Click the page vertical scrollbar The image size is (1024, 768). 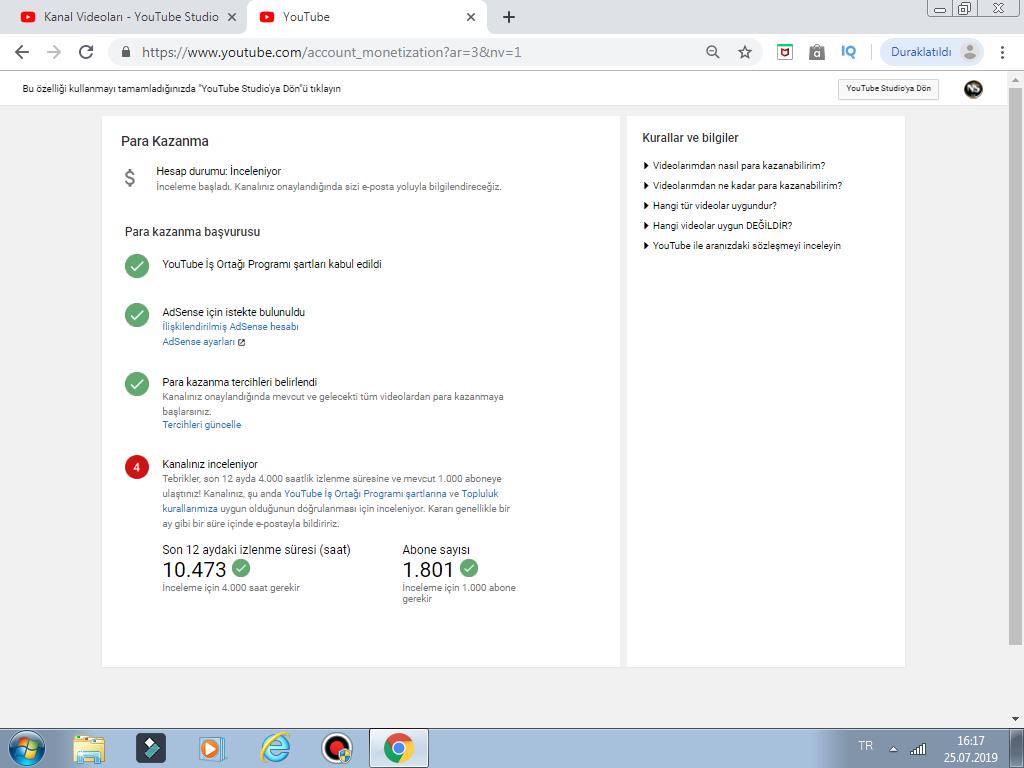coord(1016,366)
